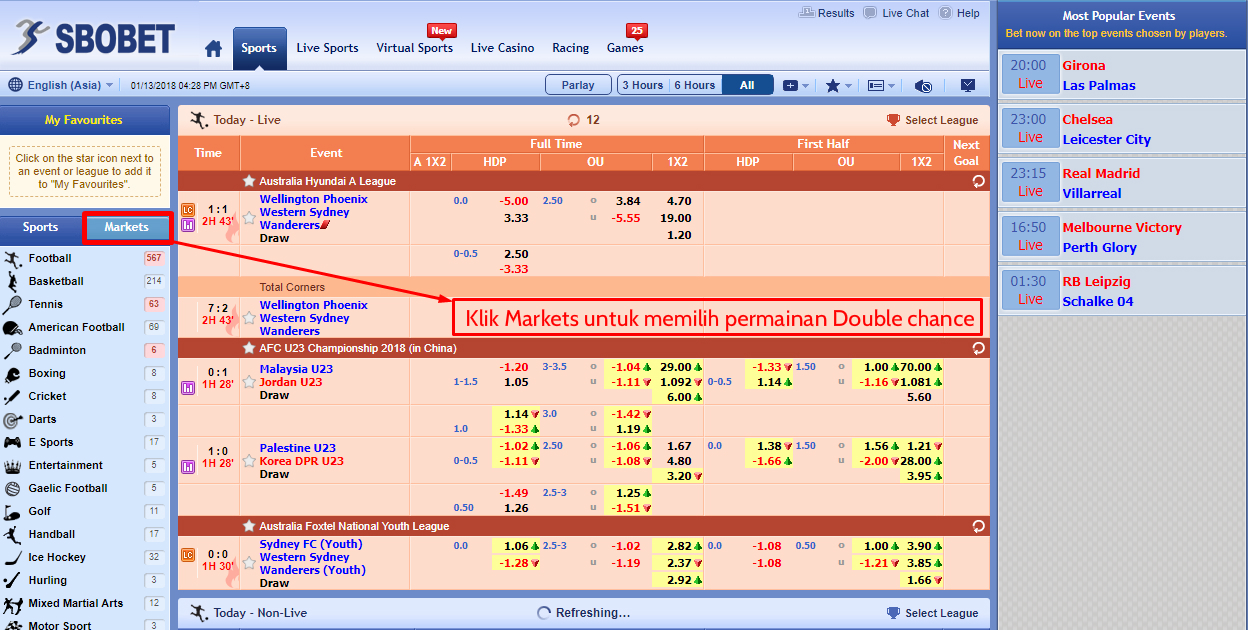
Task: Switch to Markets tab in sidebar
Action: point(126,227)
